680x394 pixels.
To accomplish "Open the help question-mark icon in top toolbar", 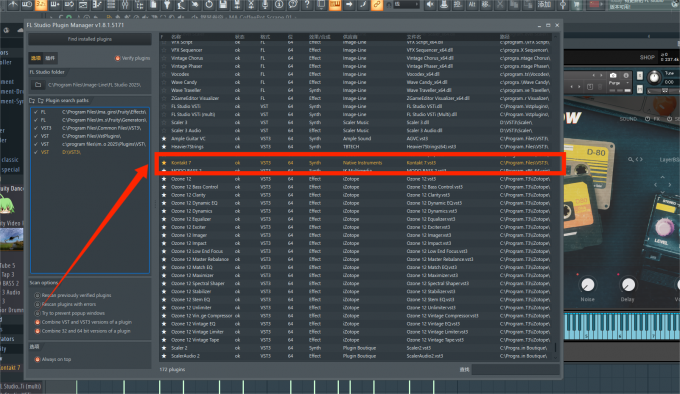I will tap(307, 5).
